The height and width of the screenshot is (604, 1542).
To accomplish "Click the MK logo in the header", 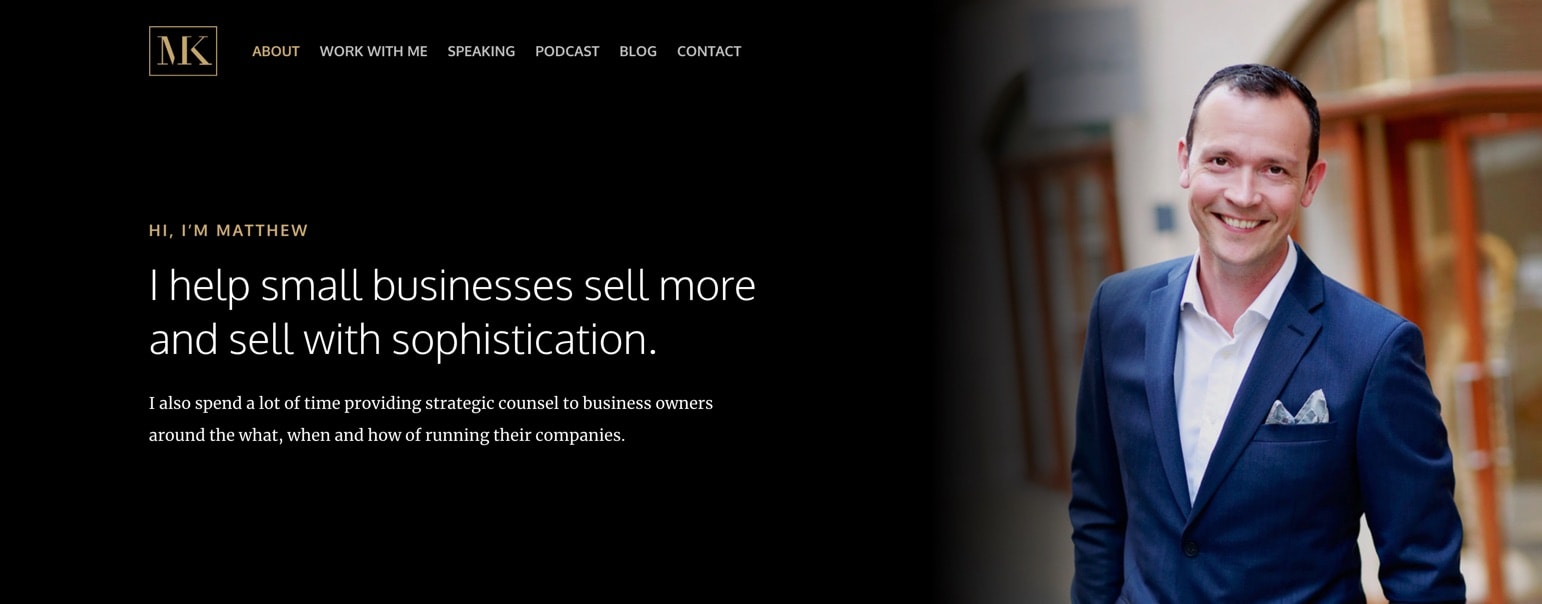I will 183,51.
